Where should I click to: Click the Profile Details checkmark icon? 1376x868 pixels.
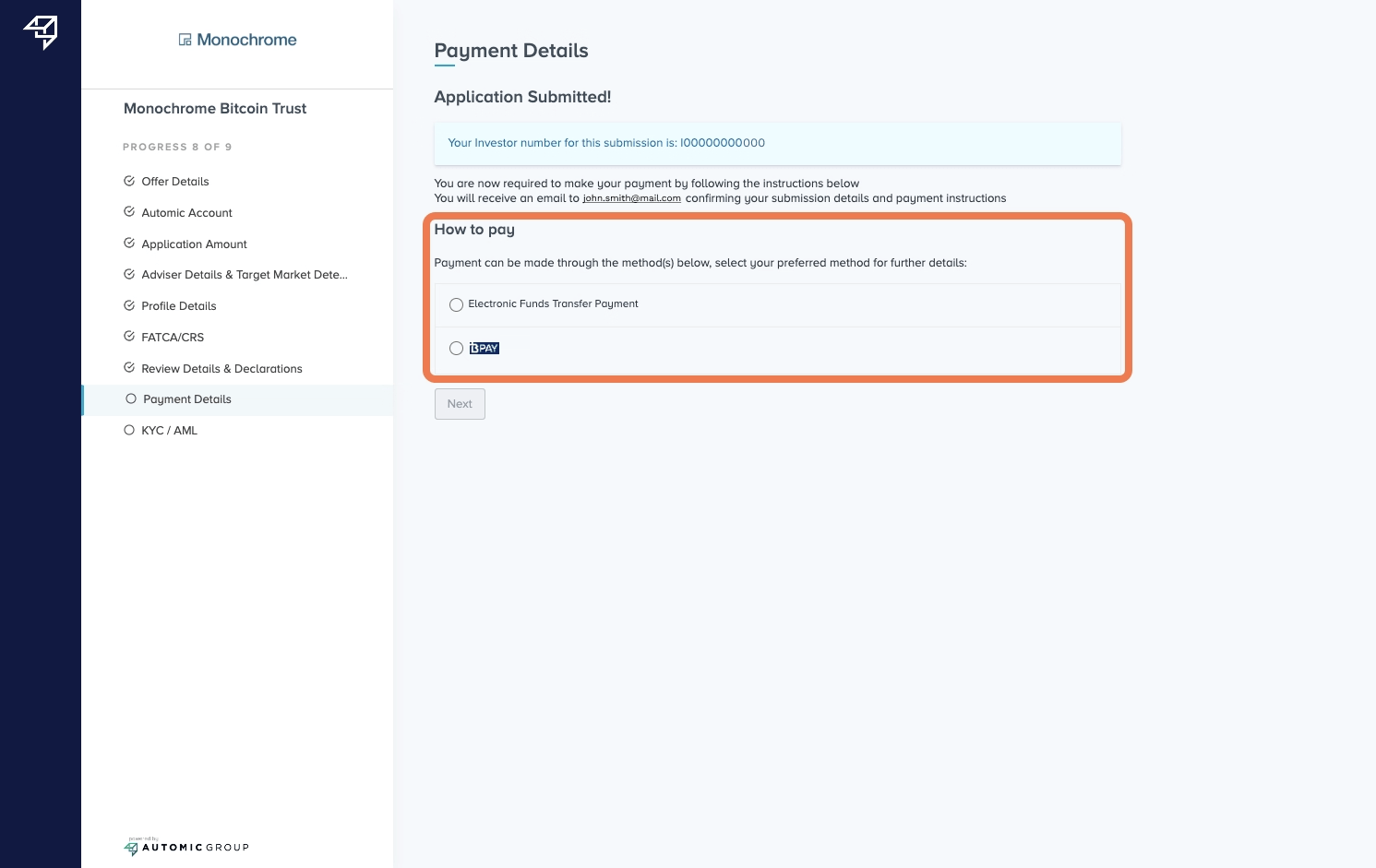[x=129, y=305]
